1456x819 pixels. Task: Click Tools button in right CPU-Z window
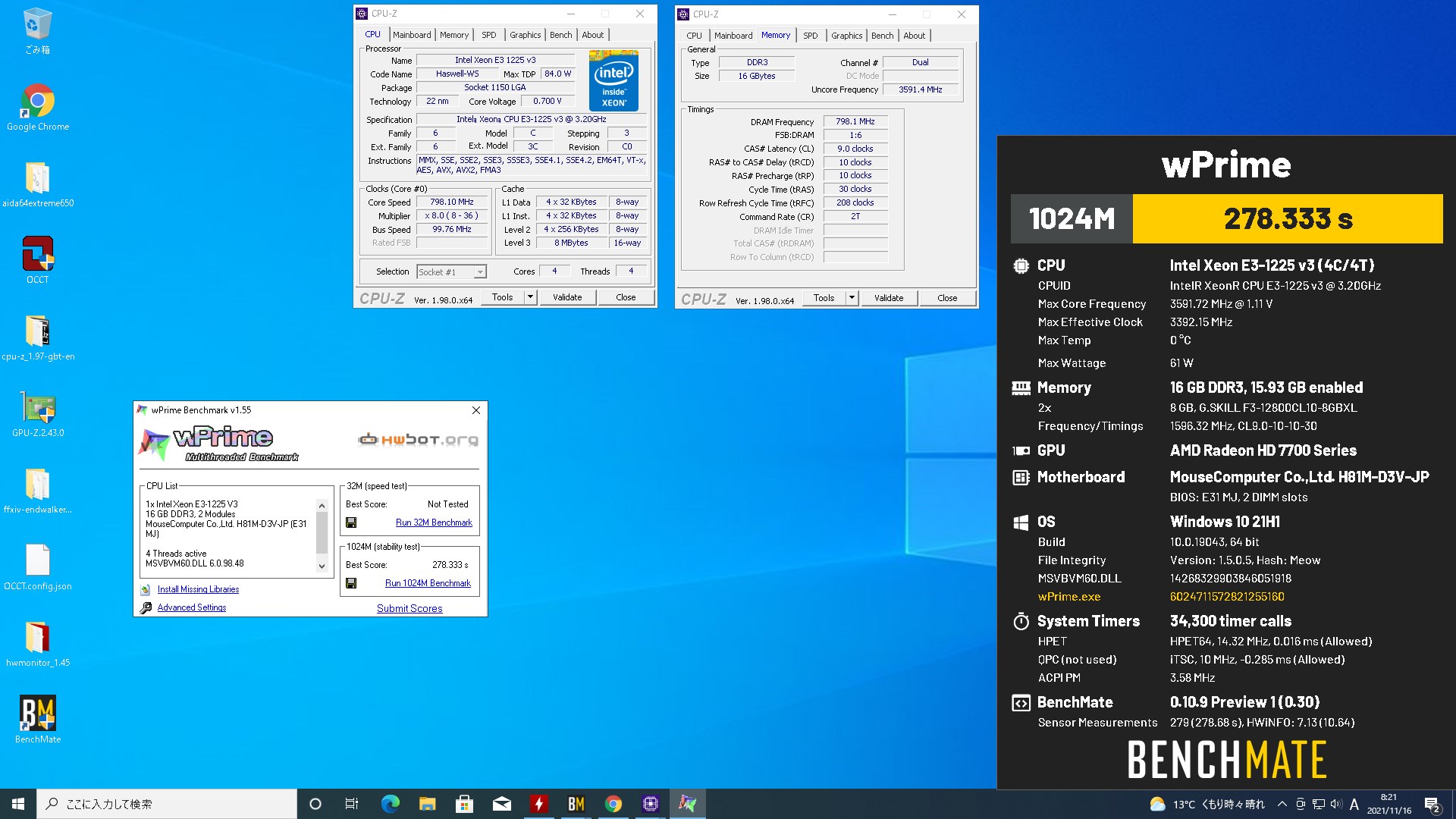click(x=824, y=298)
